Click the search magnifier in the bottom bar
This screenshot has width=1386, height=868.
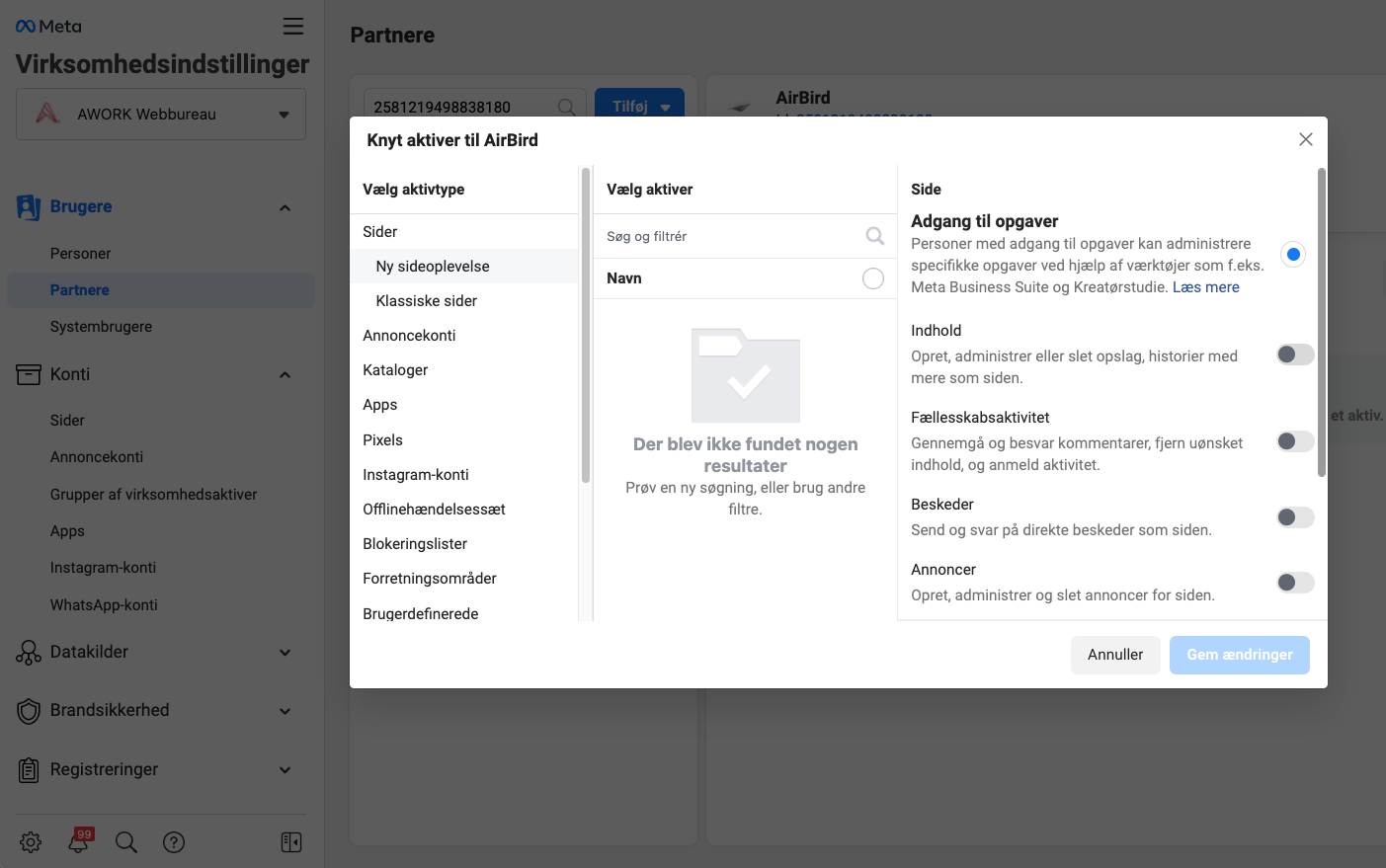pyautogui.click(x=126, y=842)
